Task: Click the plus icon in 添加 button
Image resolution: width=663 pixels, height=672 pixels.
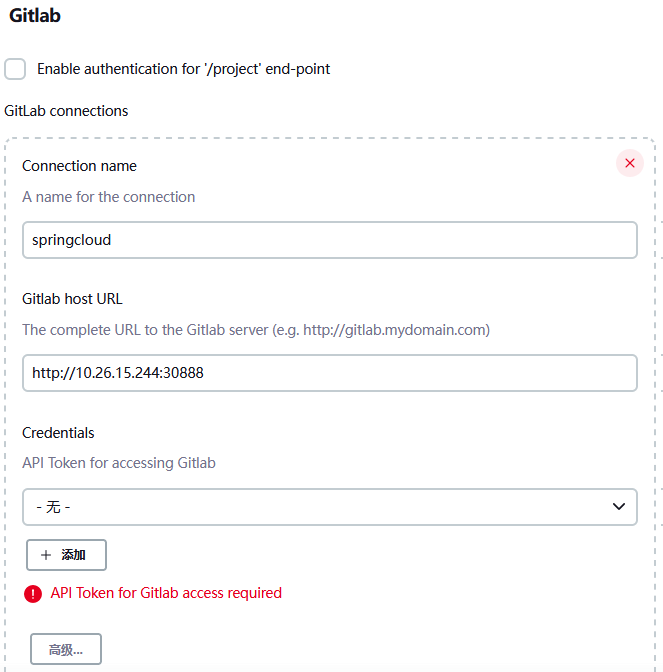Action: pos(46,555)
